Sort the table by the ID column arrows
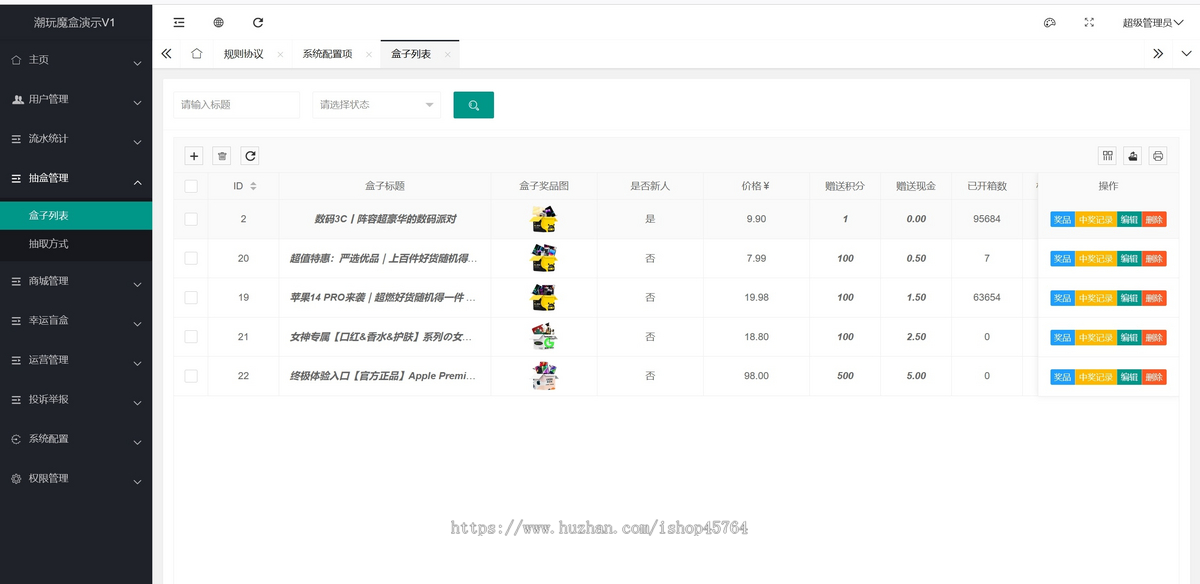This screenshot has width=1200, height=584. (x=253, y=186)
